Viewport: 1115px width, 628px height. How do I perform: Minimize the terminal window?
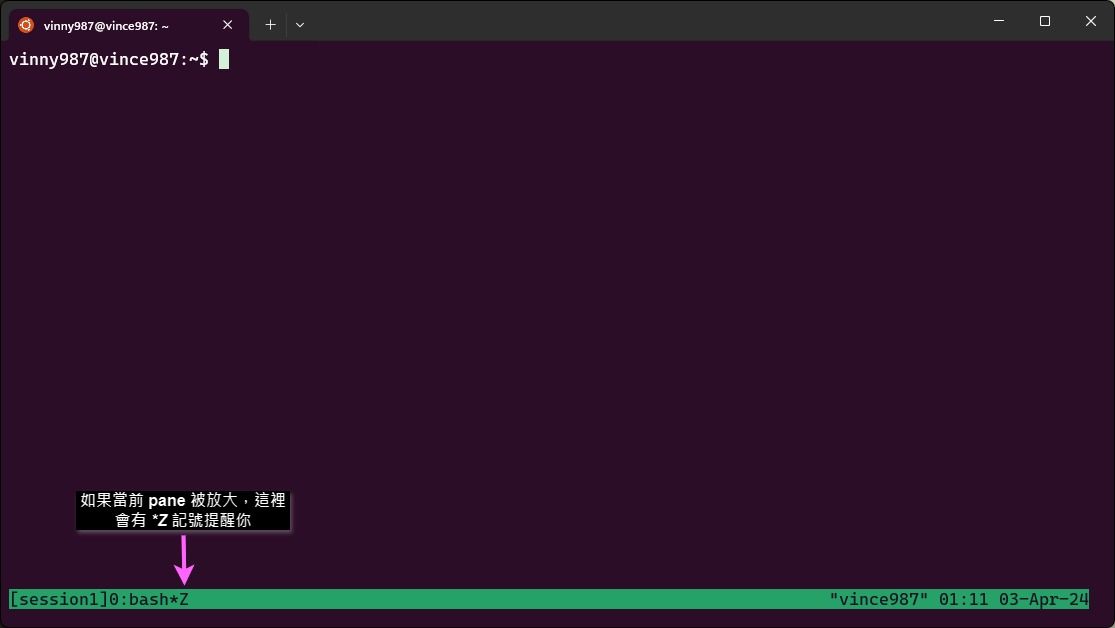coord(998,21)
